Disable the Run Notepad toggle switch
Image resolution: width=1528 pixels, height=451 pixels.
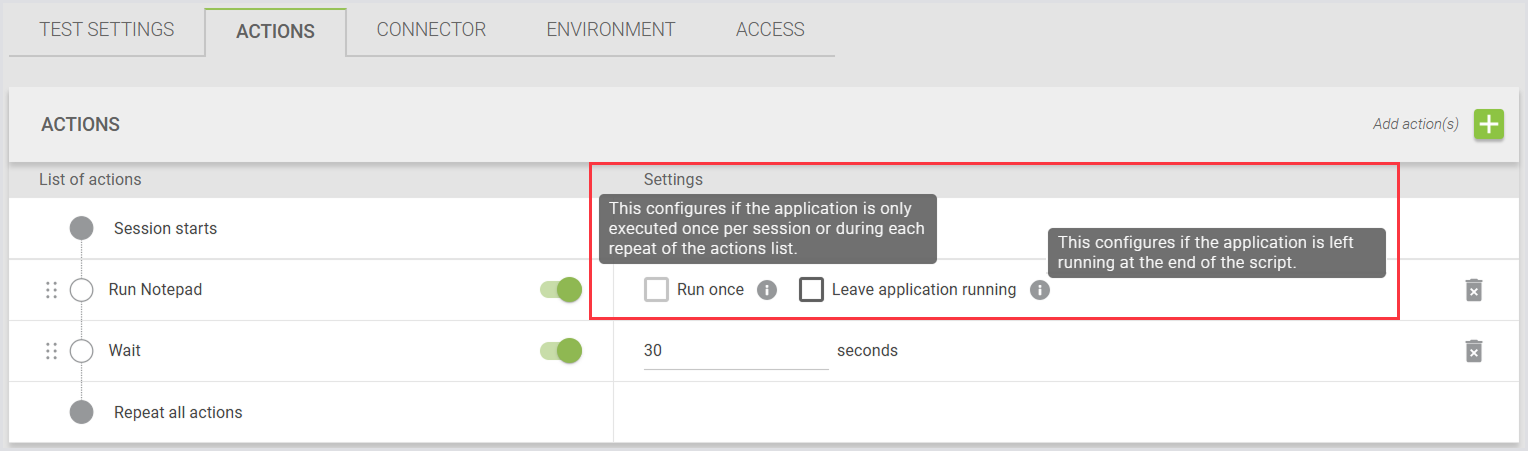click(561, 290)
